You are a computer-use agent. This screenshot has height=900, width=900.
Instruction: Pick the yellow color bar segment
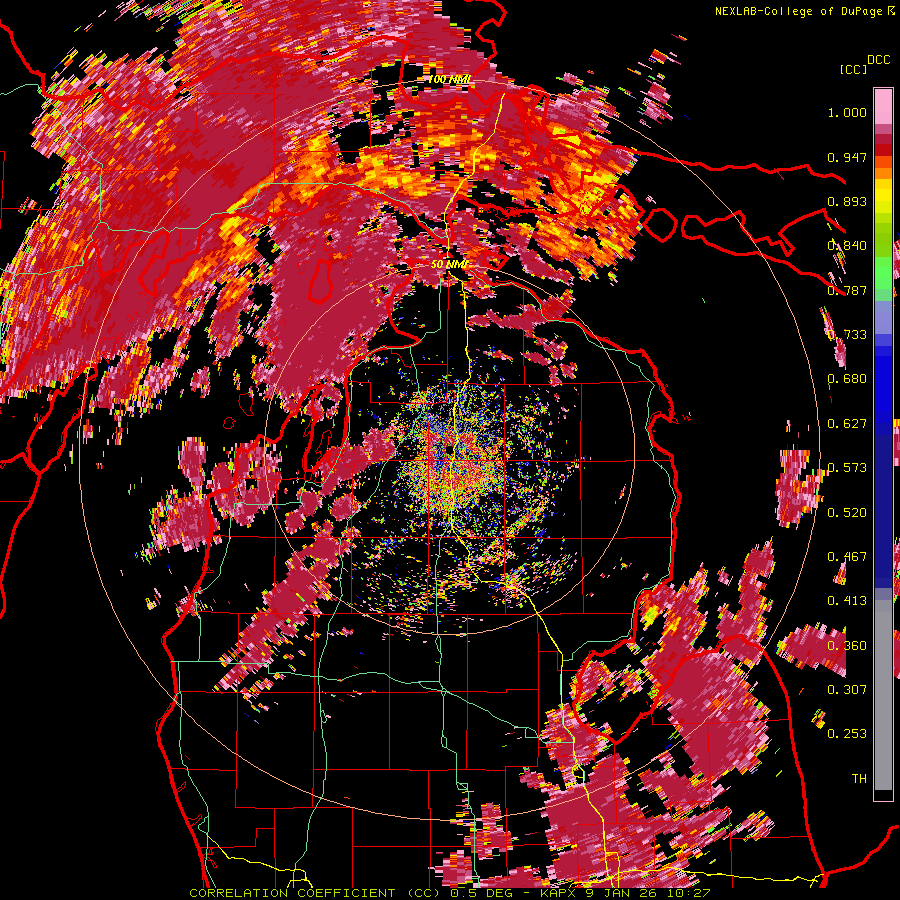pyautogui.click(x=883, y=197)
